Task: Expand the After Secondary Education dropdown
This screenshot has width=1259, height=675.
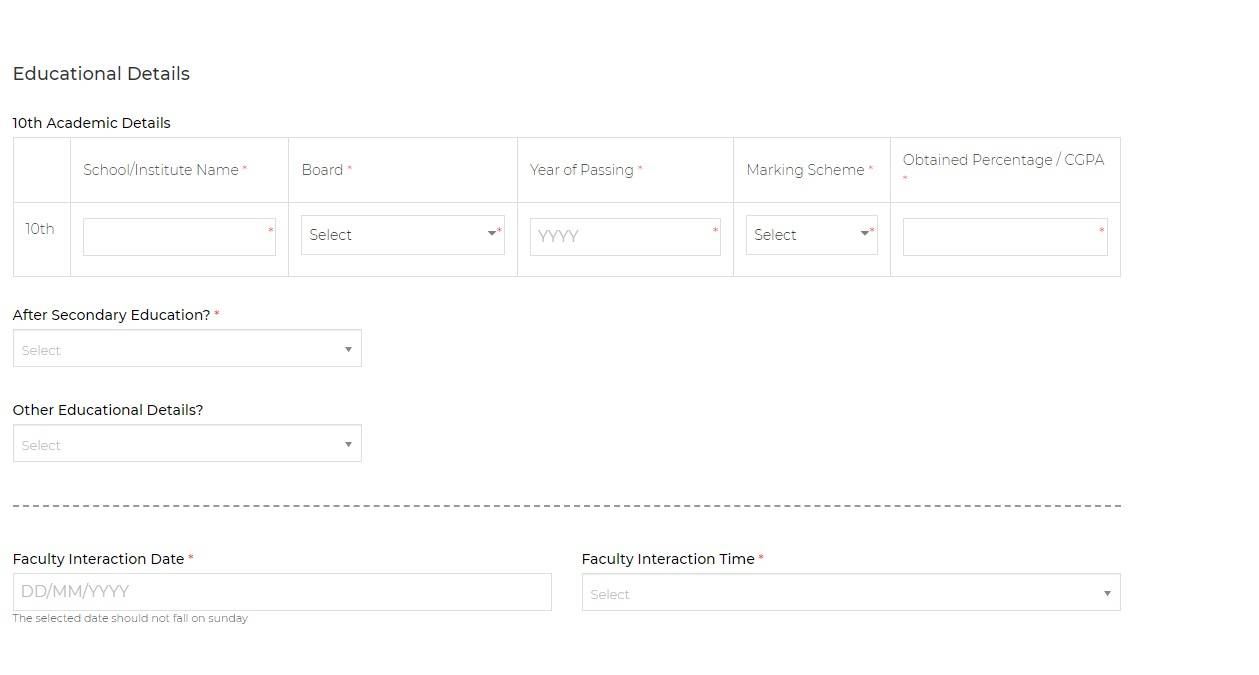Action: (x=187, y=349)
